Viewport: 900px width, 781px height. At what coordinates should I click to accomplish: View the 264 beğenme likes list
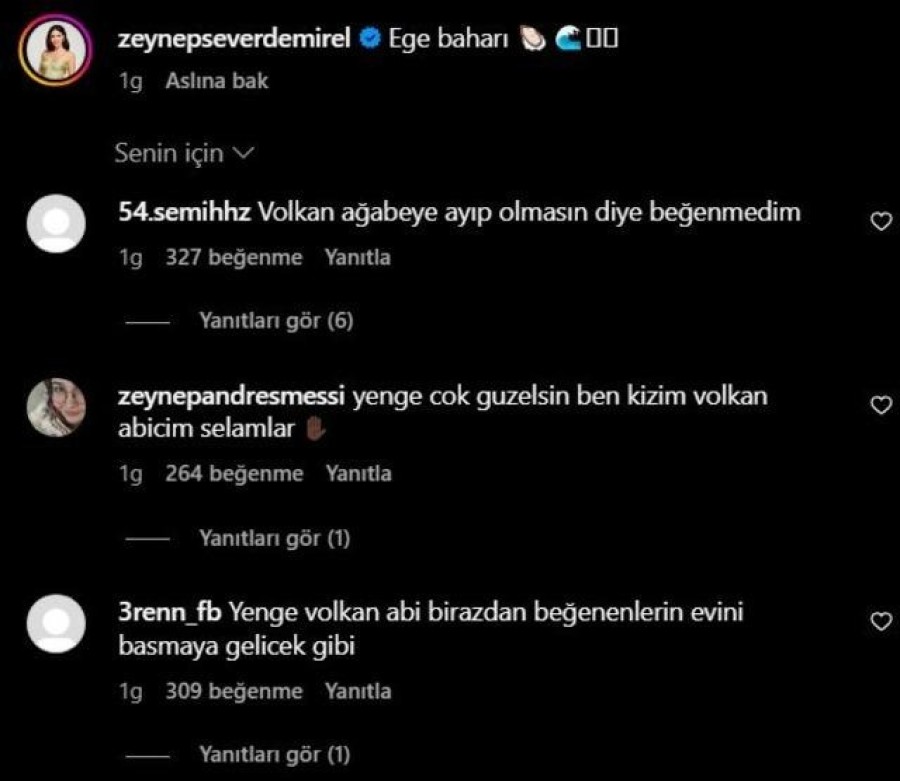234,473
